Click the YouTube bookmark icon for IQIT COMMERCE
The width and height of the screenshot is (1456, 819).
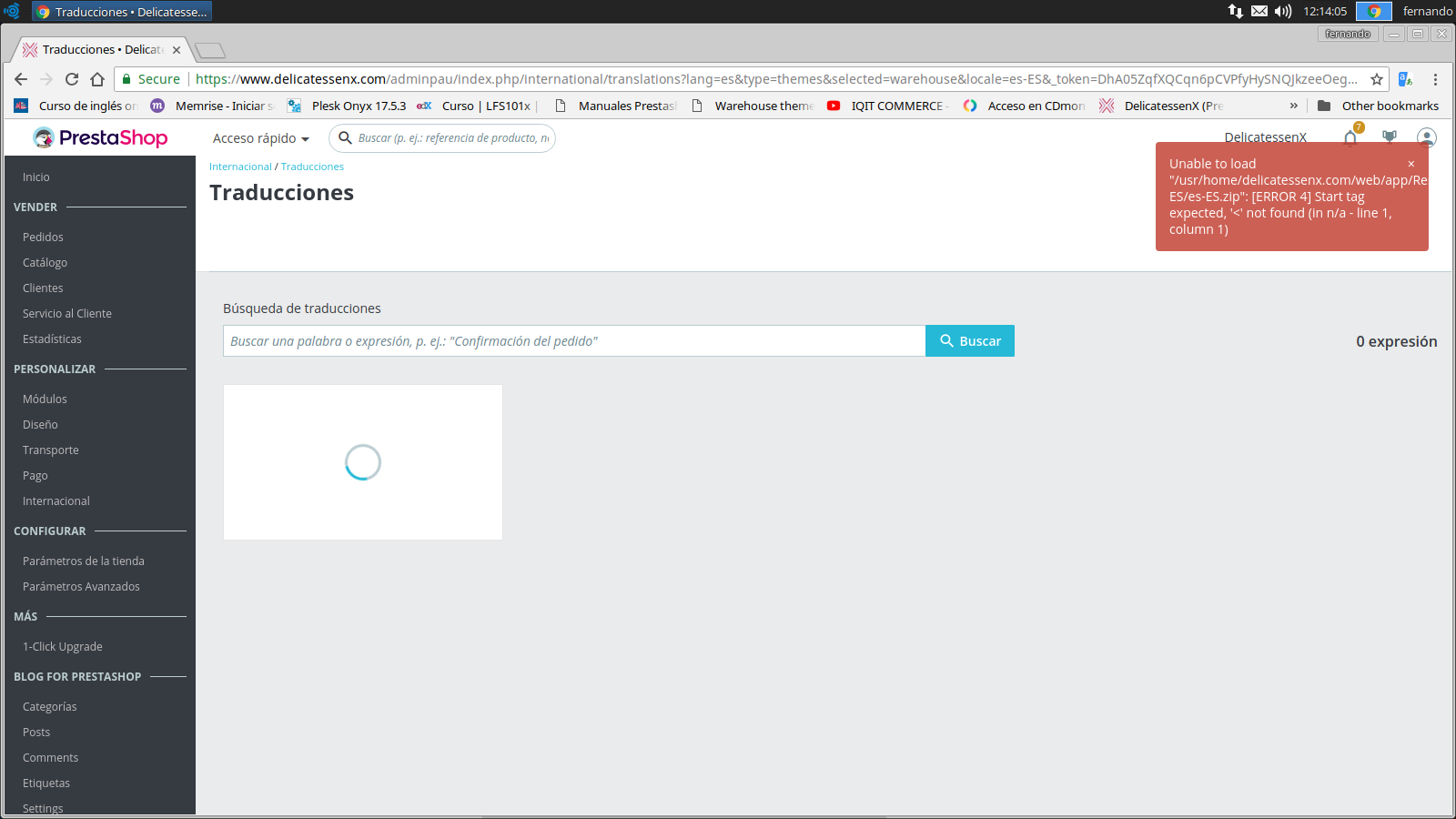(834, 106)
